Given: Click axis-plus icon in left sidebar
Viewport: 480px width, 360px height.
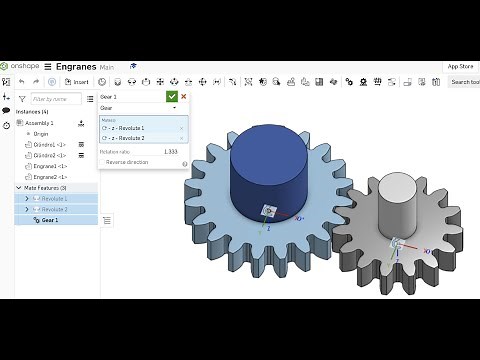Looking at the screenshot, I should (6, 97).
